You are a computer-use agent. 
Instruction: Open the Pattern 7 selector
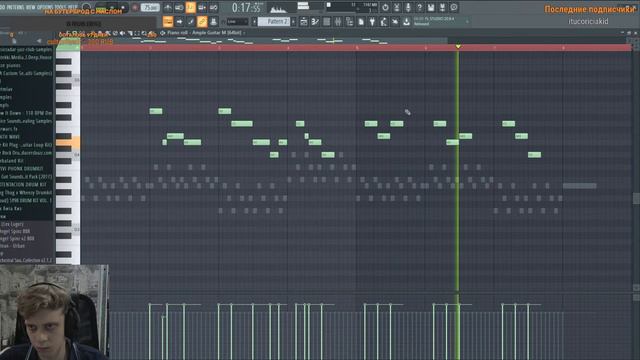pyautogui.click(x=274, y=22)
